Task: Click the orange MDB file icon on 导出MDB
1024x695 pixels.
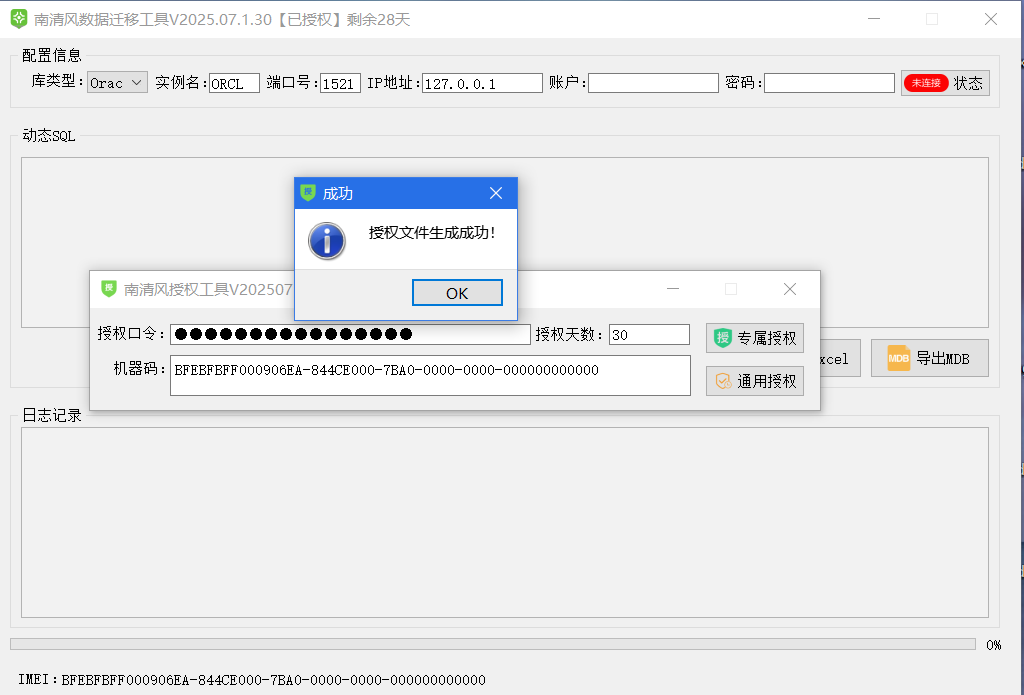Action: tap(900, 358)
